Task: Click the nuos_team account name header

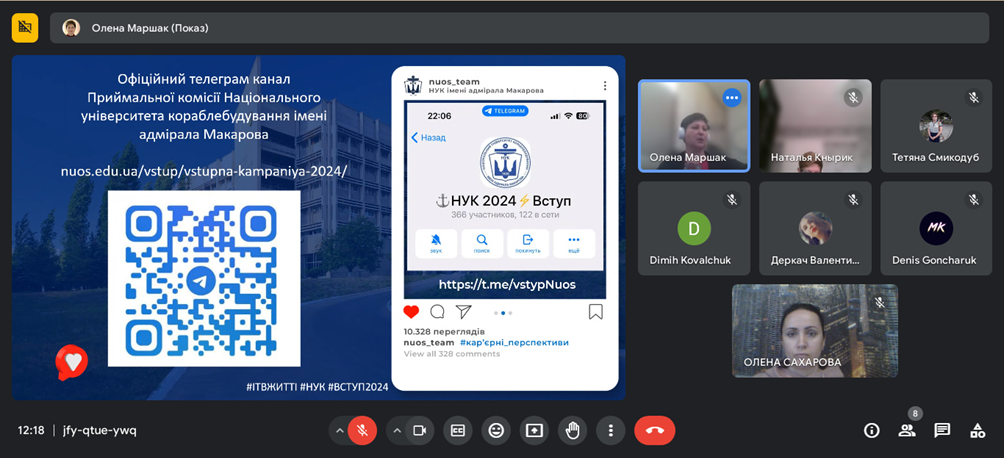Action: pyautogui.click(x=453, y=81)
